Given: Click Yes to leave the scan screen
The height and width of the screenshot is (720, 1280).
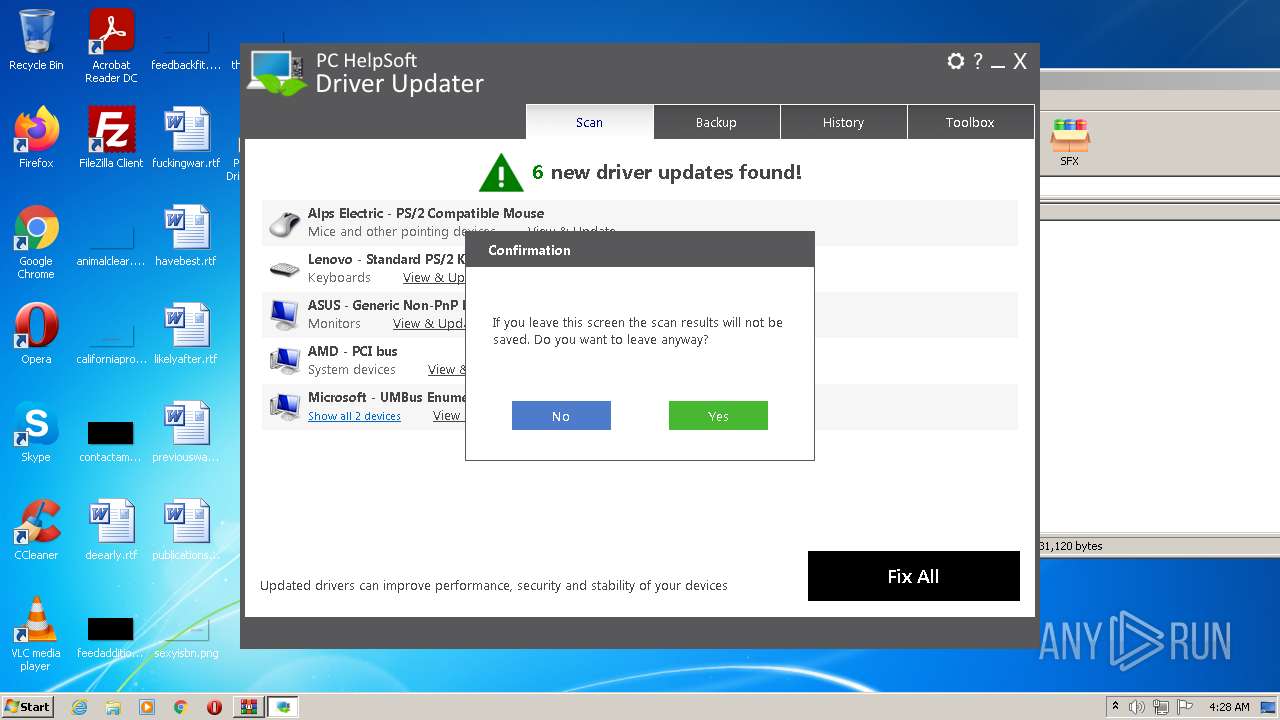Looking at the screenshot, I should coord(718,416).
